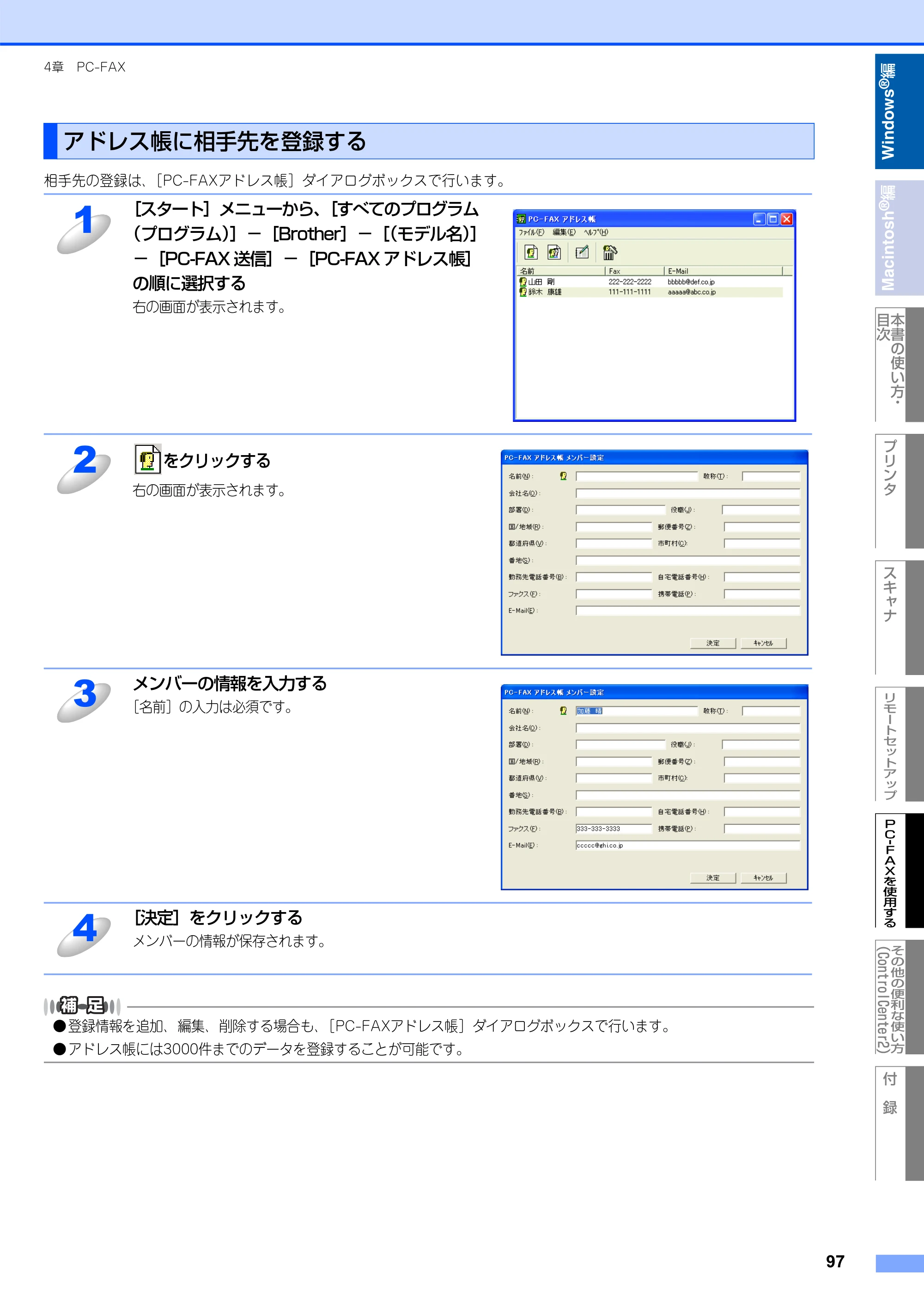Click the new group icon with two faces
Viewport: 924px width, 1308px height.
tap(554, 252)
